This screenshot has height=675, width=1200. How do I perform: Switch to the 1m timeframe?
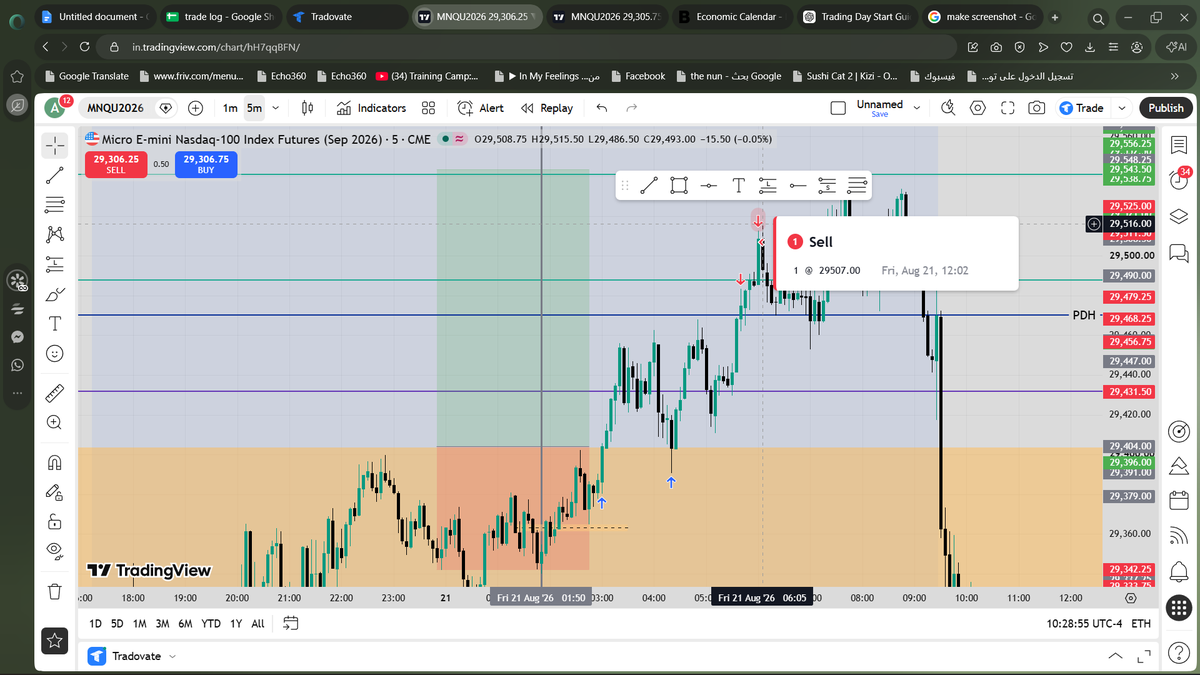pyautogui.click(x=230, y=108)
